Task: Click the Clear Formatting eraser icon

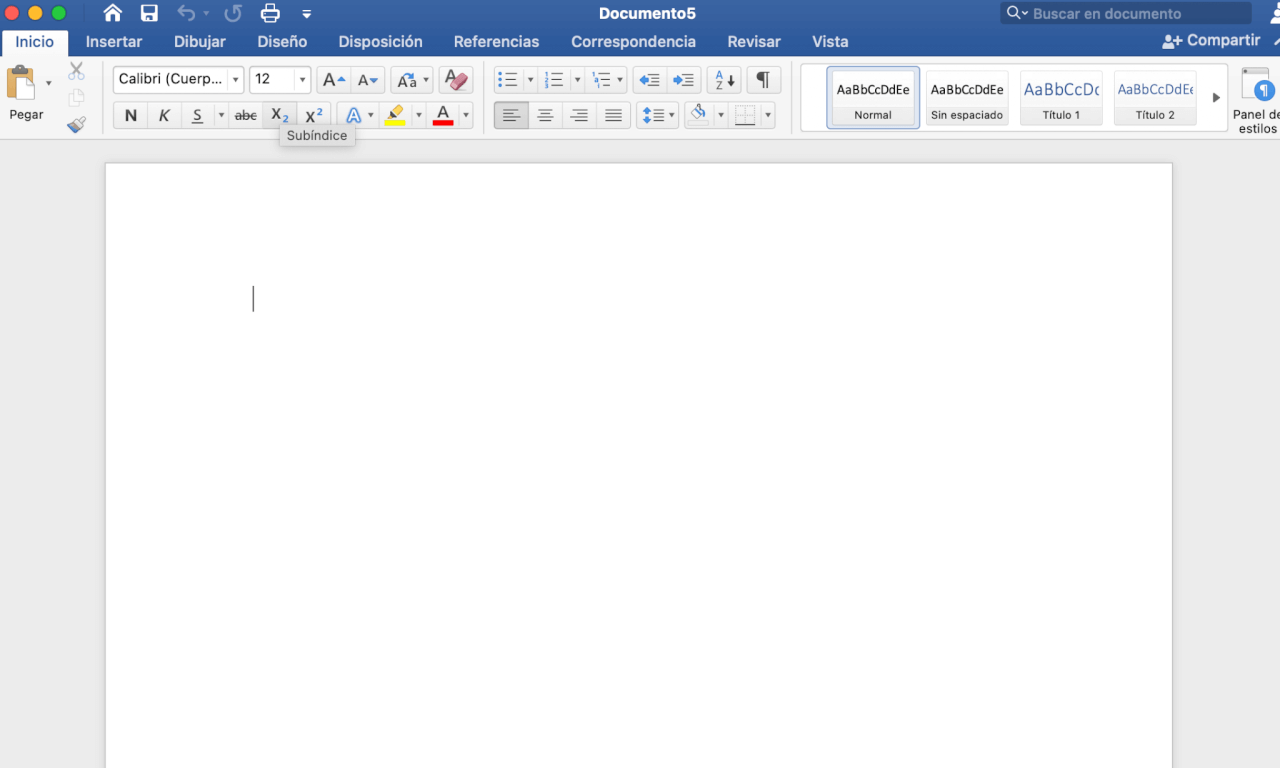Action: 456,80
